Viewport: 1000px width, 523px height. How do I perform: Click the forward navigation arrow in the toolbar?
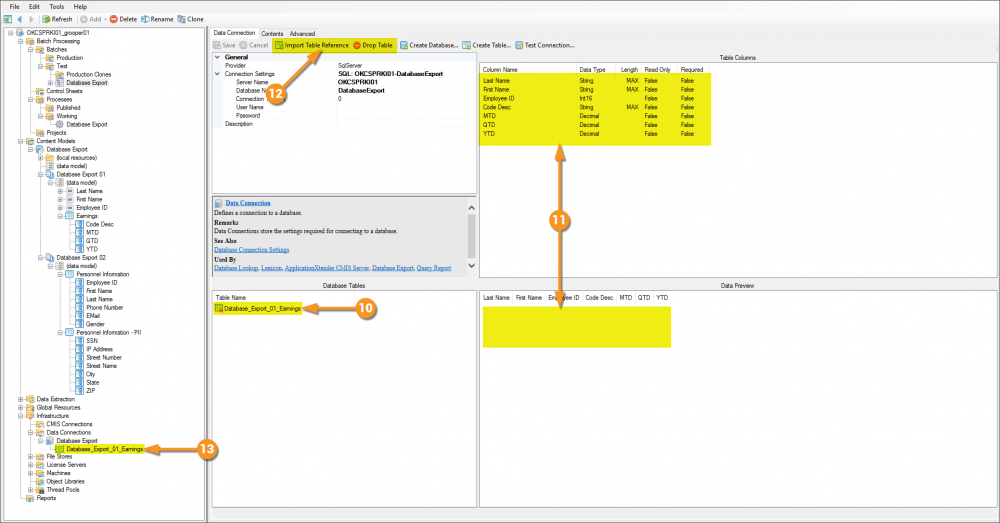coord(31,19)
